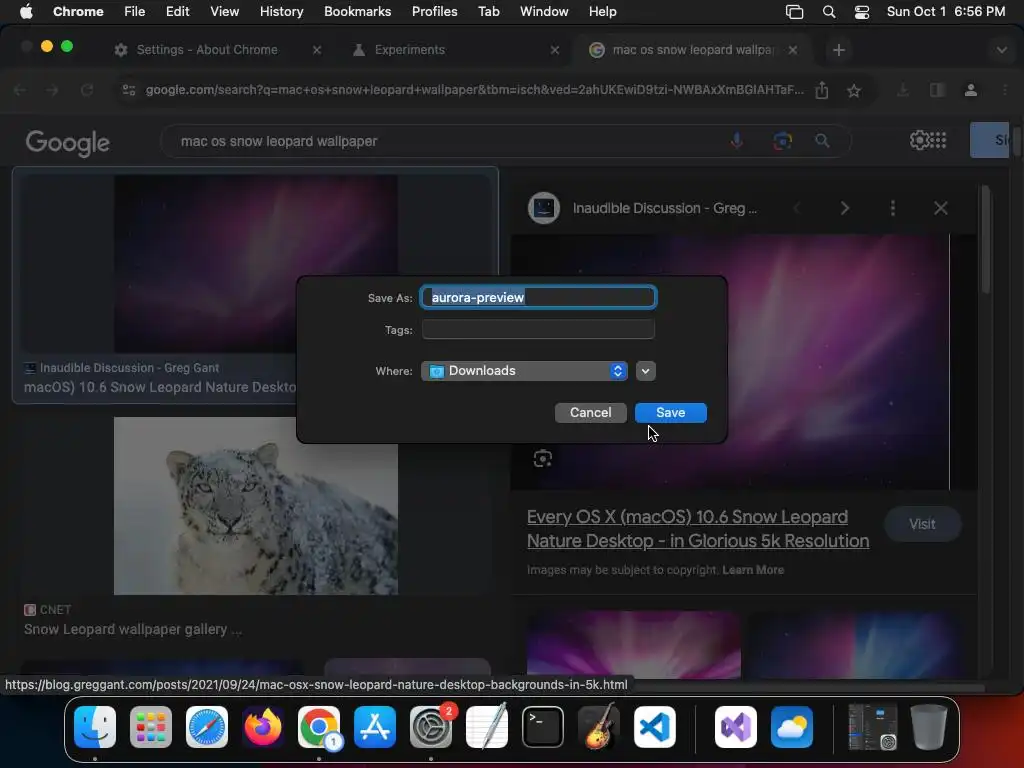Share this page icon in address bar

click(x=822, y=90)
